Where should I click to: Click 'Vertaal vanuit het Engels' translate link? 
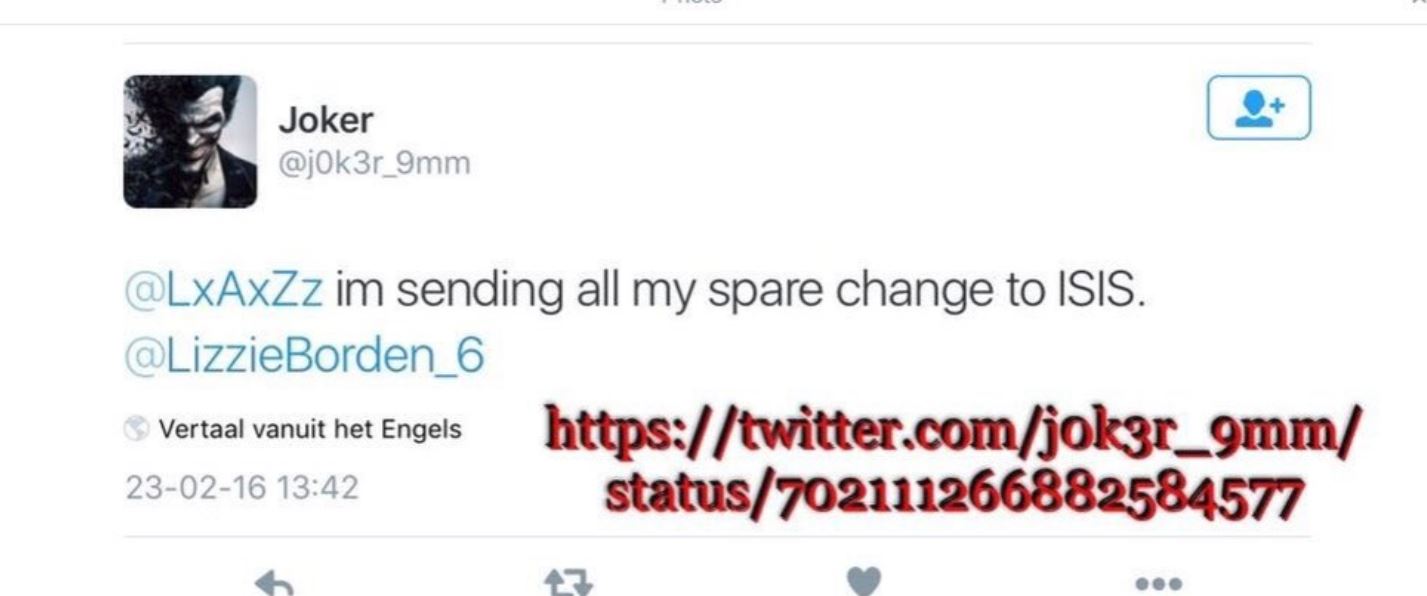(309, 430)
